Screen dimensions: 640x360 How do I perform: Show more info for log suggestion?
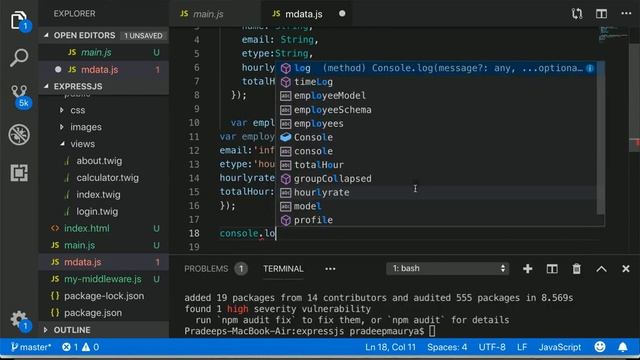(590, 68)
